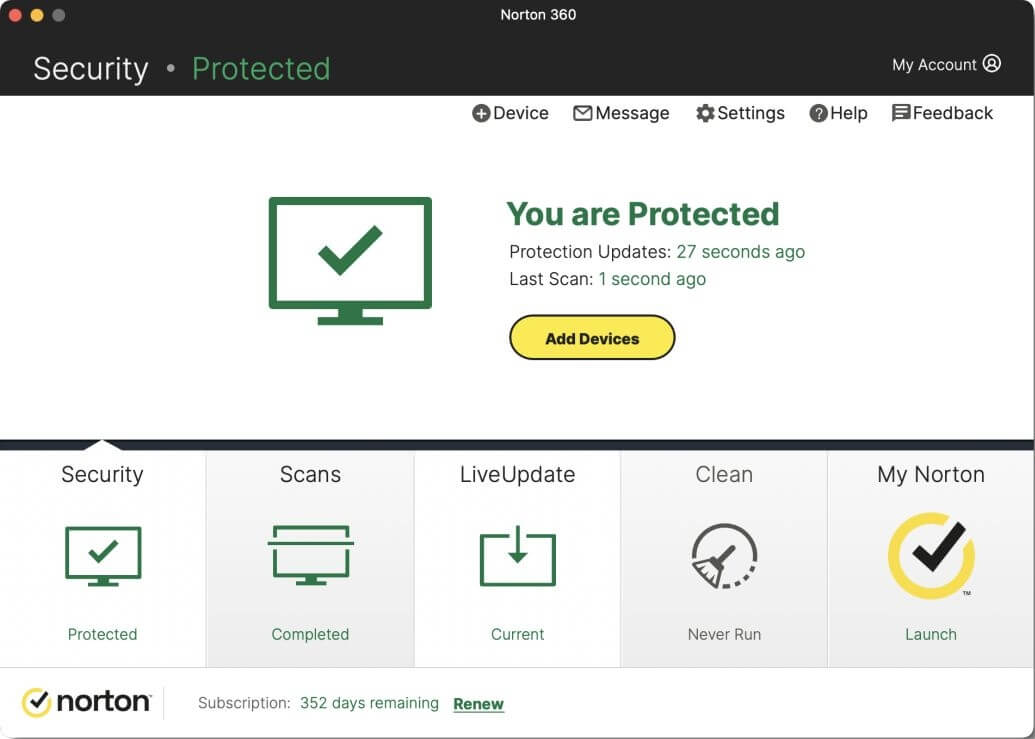The width and height of the screenshot is (1035, 739).
Task: Click the Security monitor checkmark icon
Action: pyautogui.click(x=103, y=555)
